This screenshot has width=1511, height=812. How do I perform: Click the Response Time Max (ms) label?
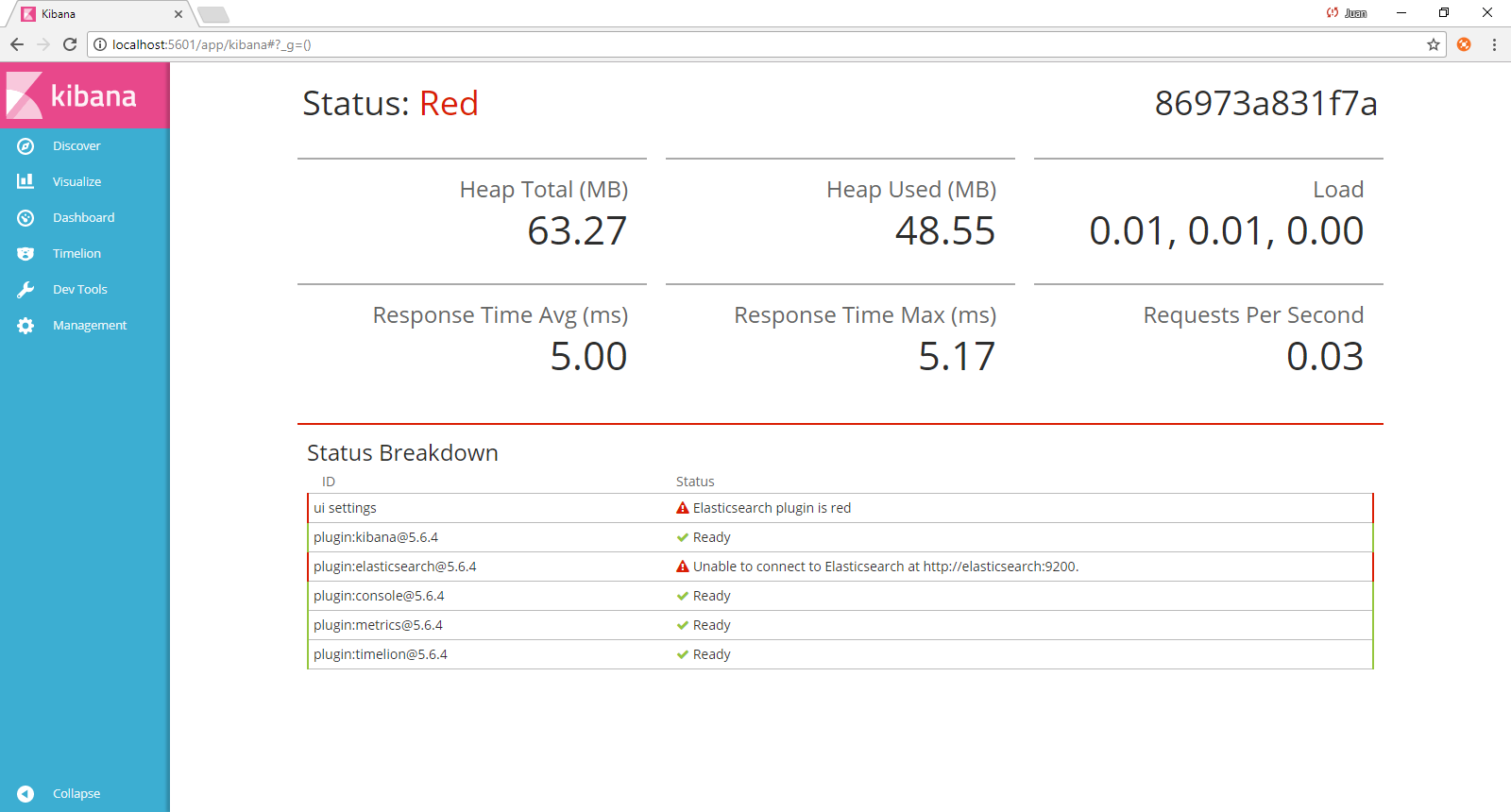pos(865,315)
